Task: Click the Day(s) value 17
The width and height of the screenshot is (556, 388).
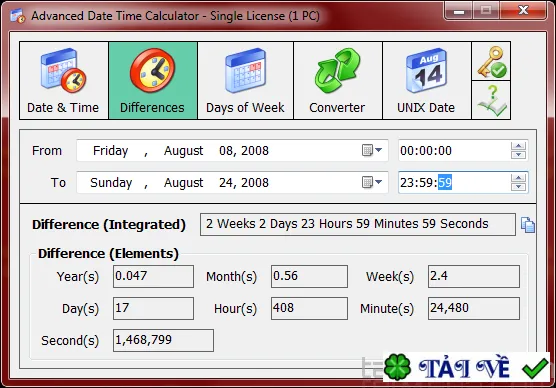Action: (153, 308)
